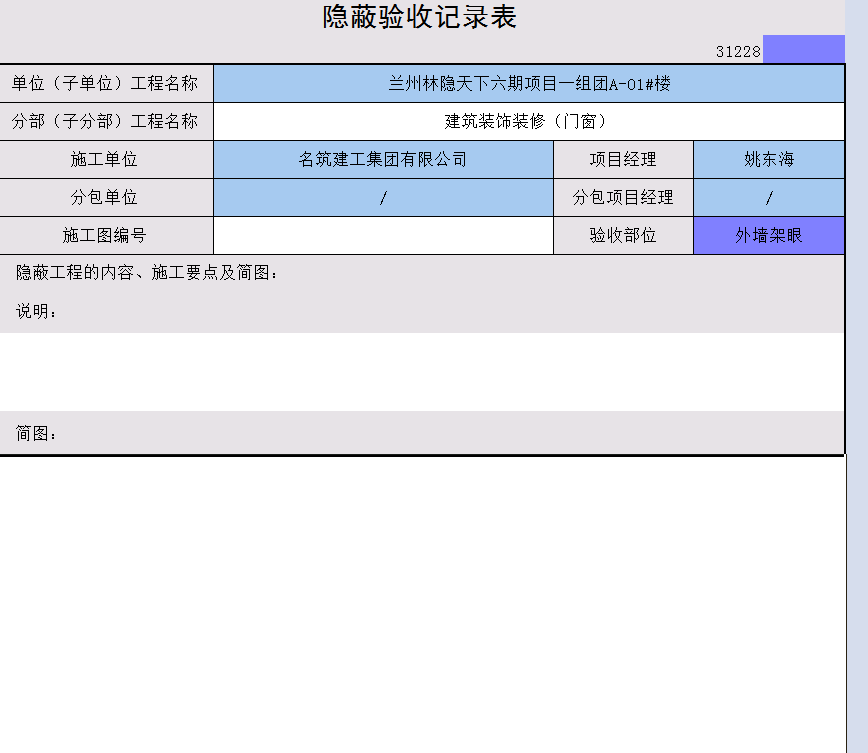Viewport: 868px width, 753px height.
Task: Click the 验收部位 label cell
Action: [x=623, y=236]
